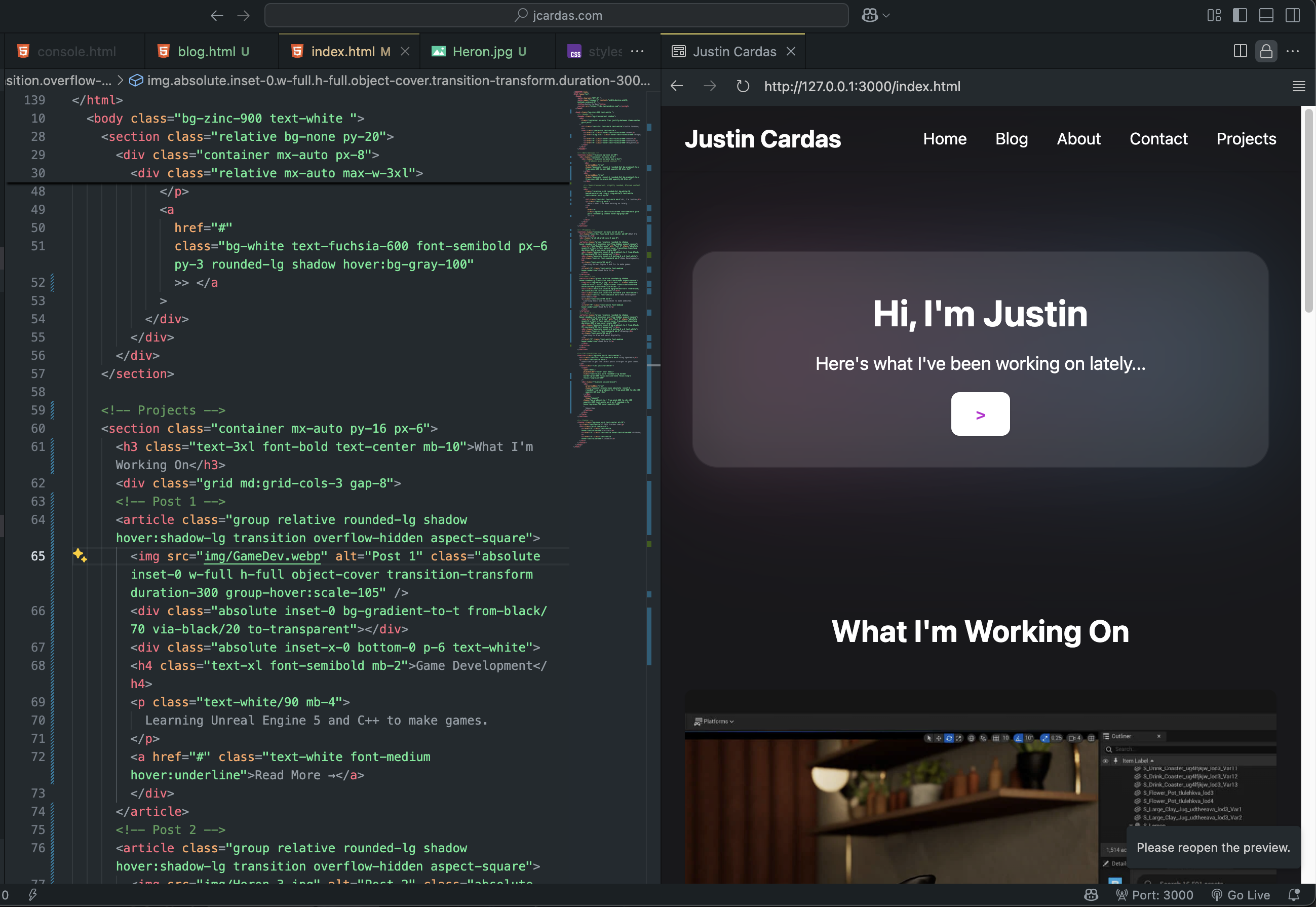Expand the breadcrumb img element path

pos(398,81)
